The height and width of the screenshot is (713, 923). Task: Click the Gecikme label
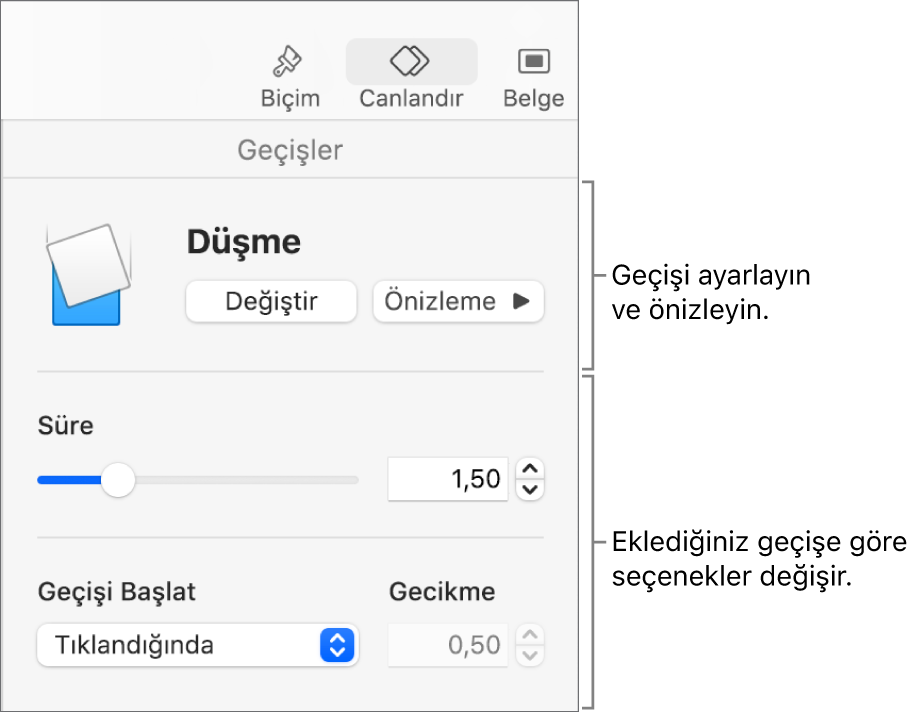coord(442,592)
